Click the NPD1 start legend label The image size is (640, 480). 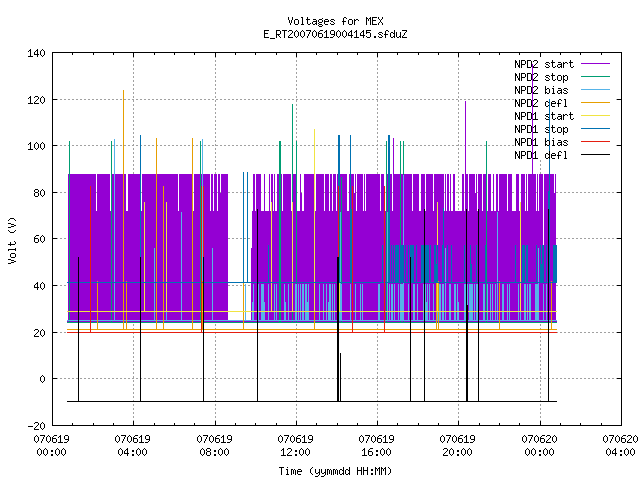click(x=544, y=116)
